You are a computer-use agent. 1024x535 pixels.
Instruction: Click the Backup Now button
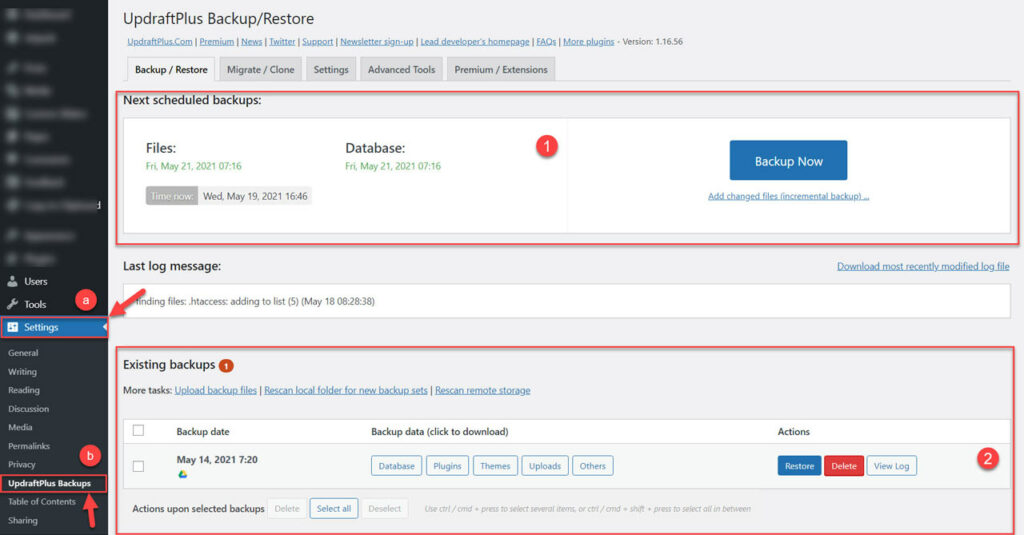click(788, 161)
